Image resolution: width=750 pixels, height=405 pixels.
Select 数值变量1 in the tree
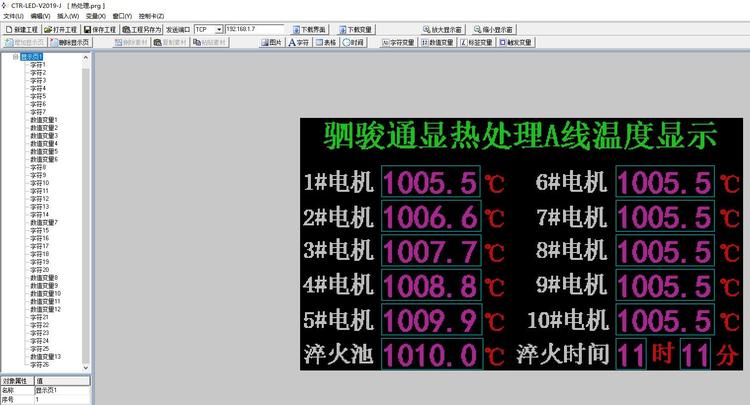pyautogui.click(x=44, y=120)
